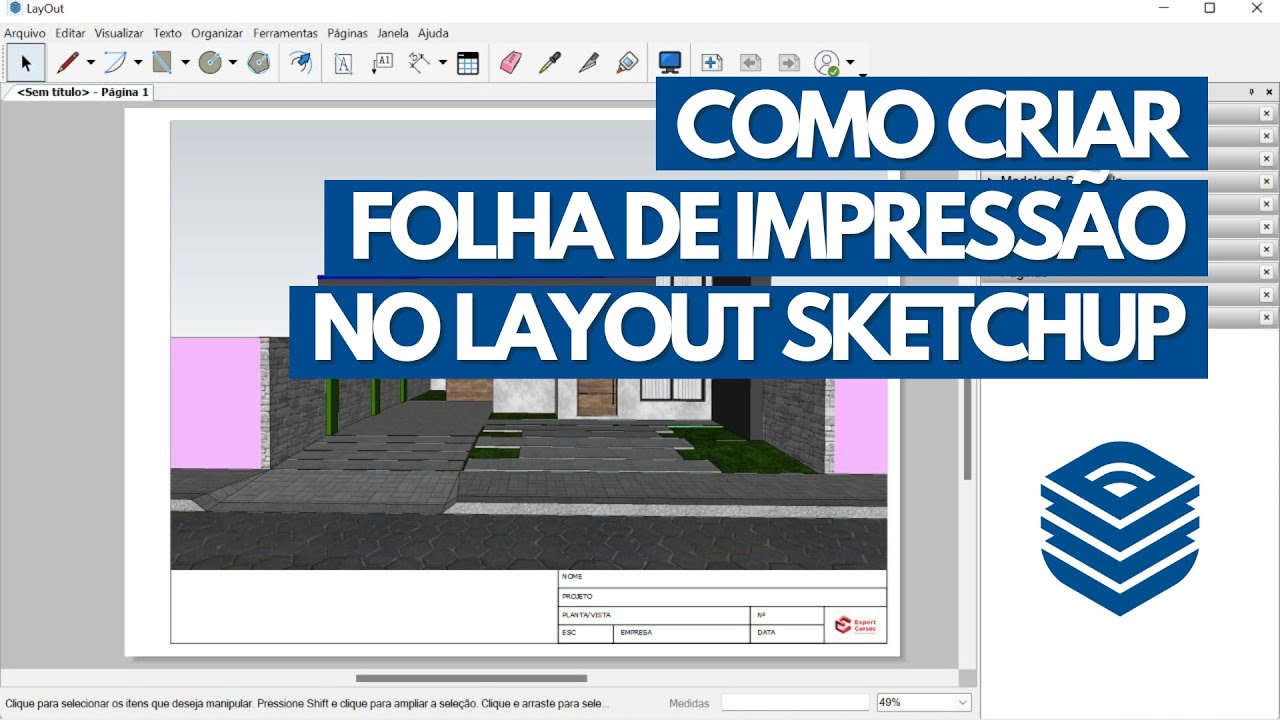
Task: Pin the tray panel with pushpin icon
Action: pyautogui.click(x=1251, y=91)
